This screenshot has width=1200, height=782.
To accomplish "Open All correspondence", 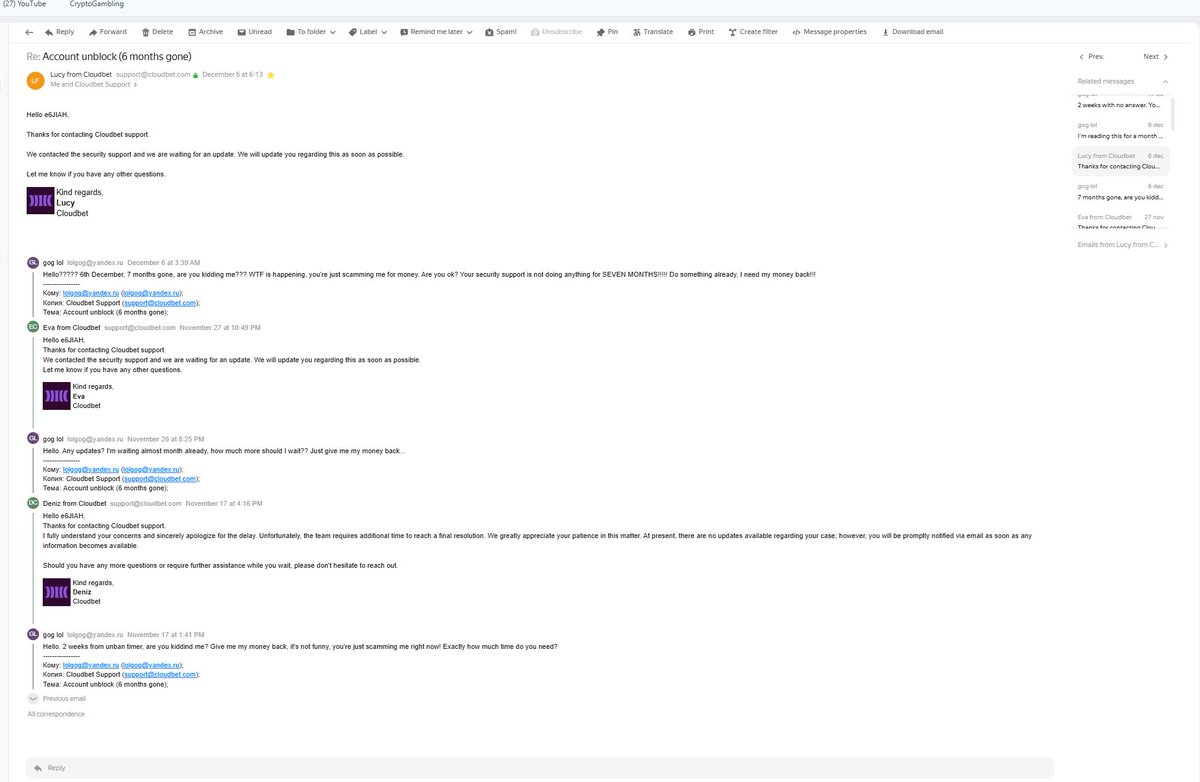I will [x=56, y=714].
